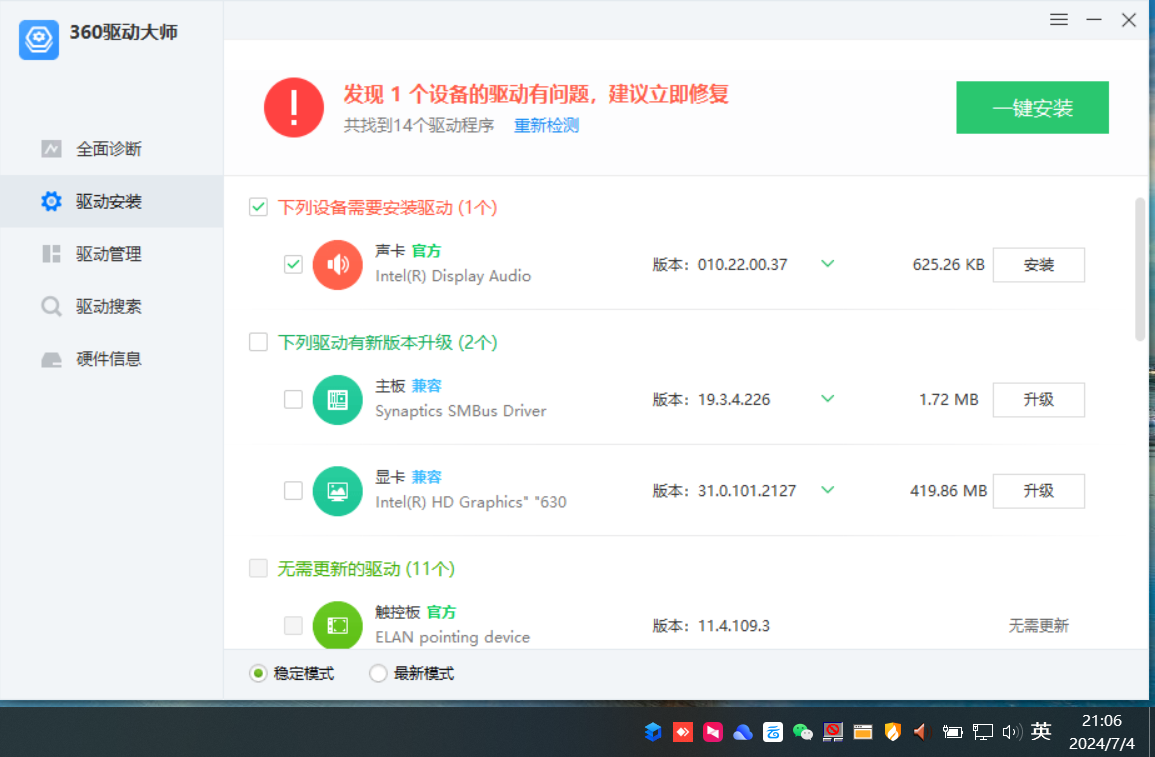1155x757 pixels.
Task: Expand version dropdown for Synaptics SMBus Driver
Action: [827, 399]
